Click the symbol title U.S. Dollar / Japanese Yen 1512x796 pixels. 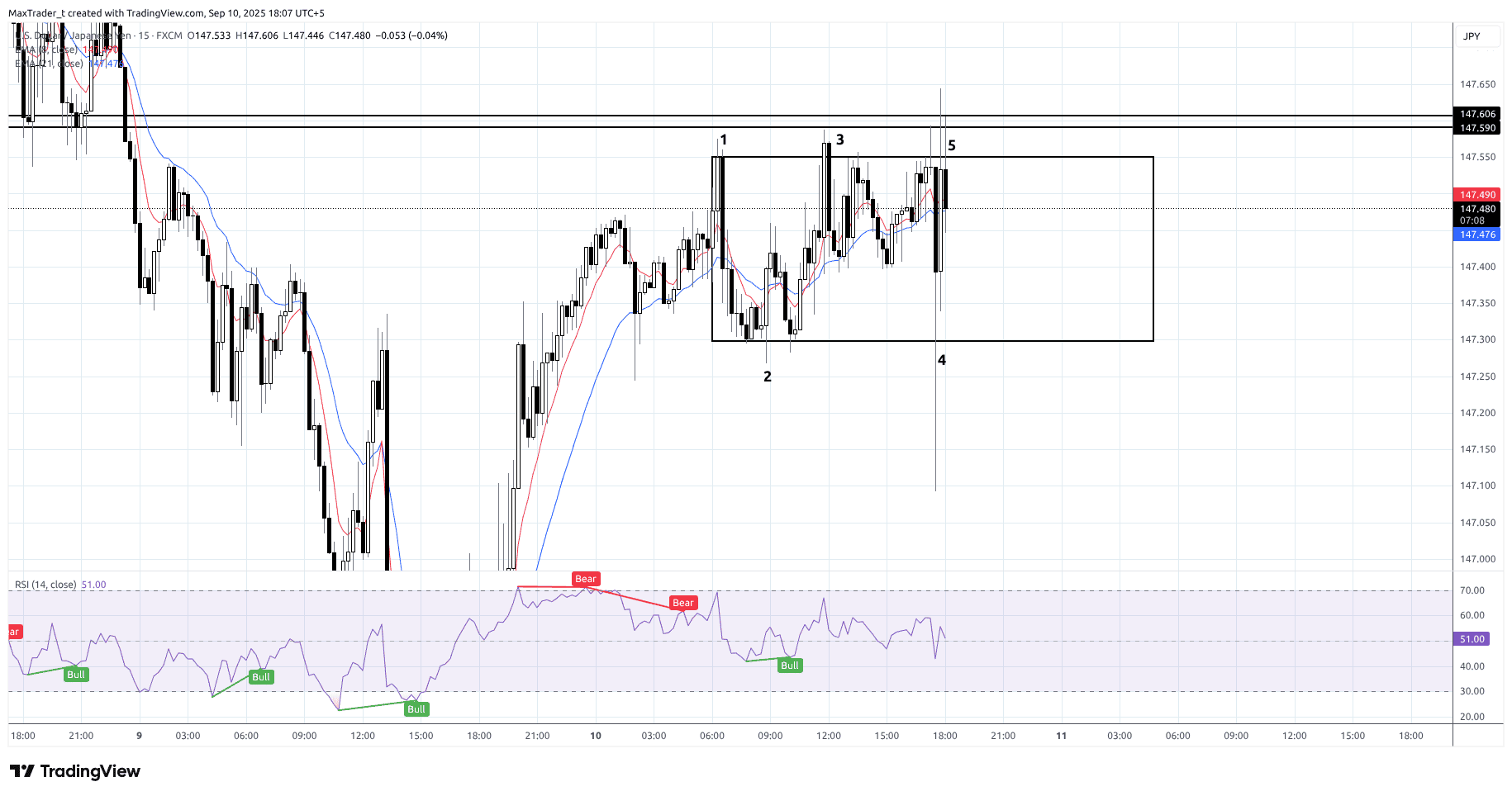(x=74, y=36)
